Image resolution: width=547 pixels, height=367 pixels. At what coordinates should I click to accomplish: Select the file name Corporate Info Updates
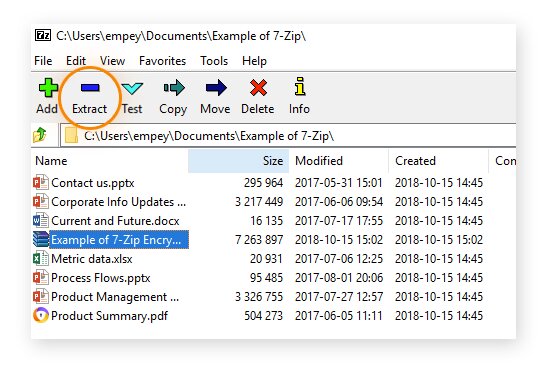[x=118, y=202]
